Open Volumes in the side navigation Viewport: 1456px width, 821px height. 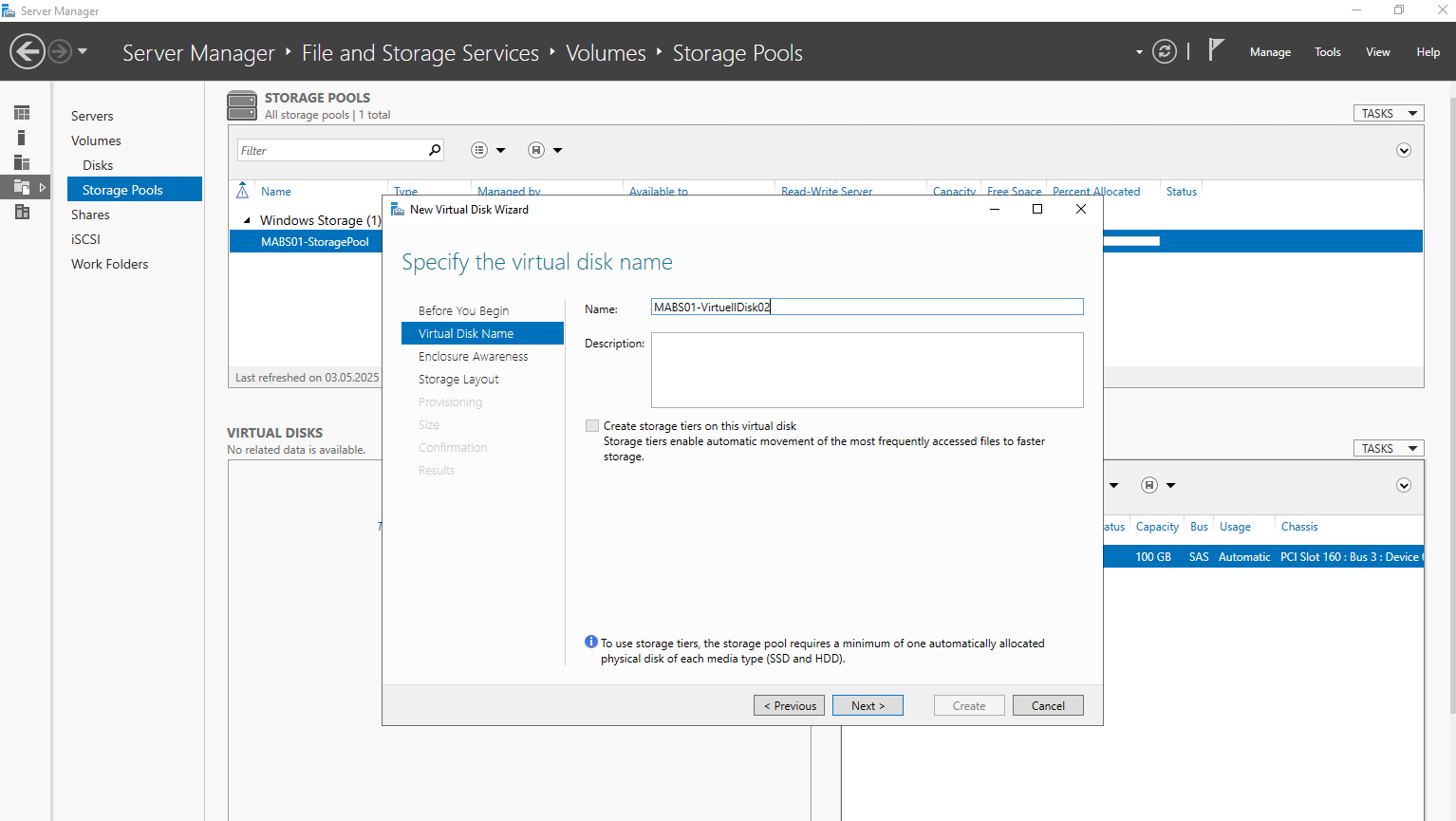click(x=96, y=140)
